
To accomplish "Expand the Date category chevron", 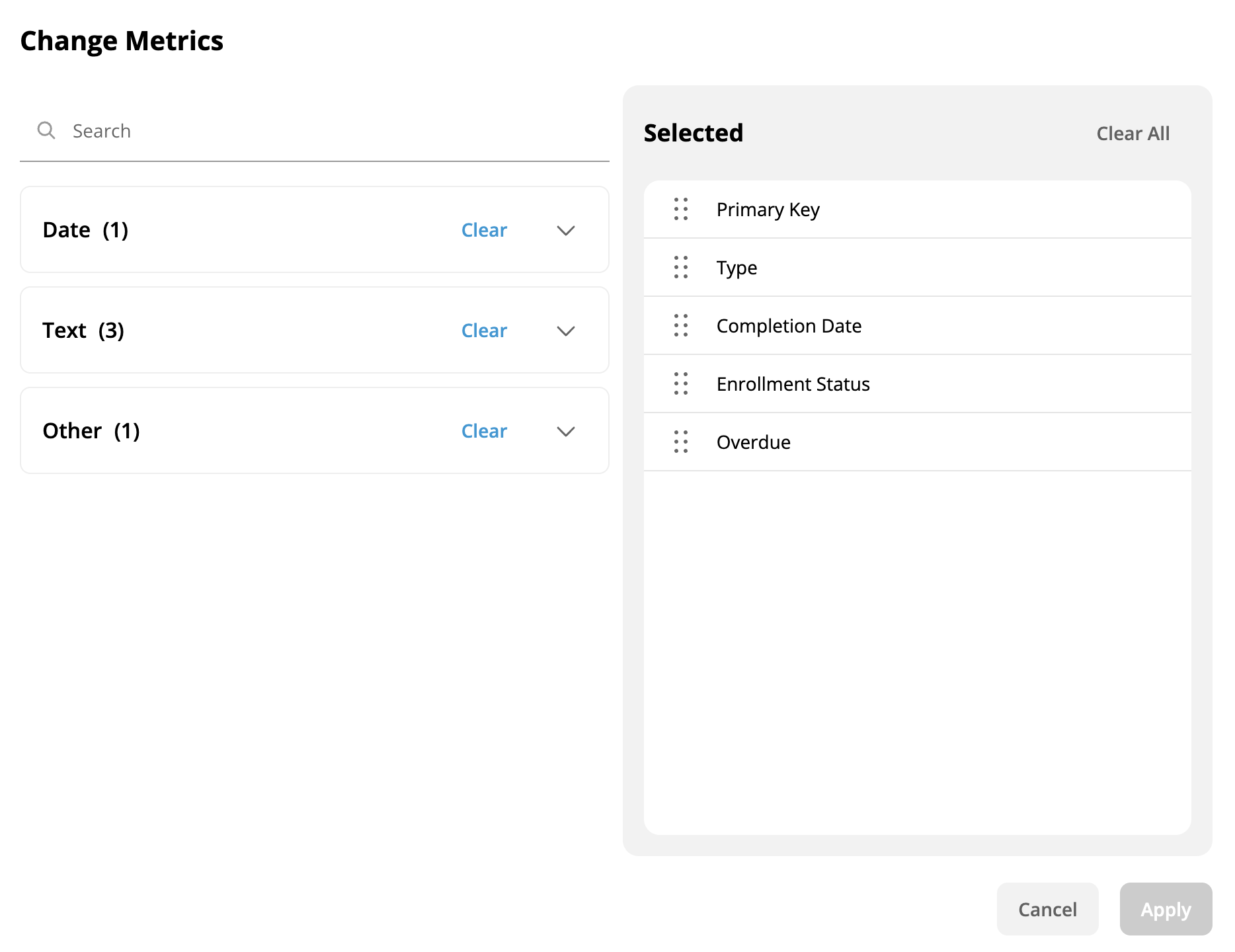I will point(565,230).
